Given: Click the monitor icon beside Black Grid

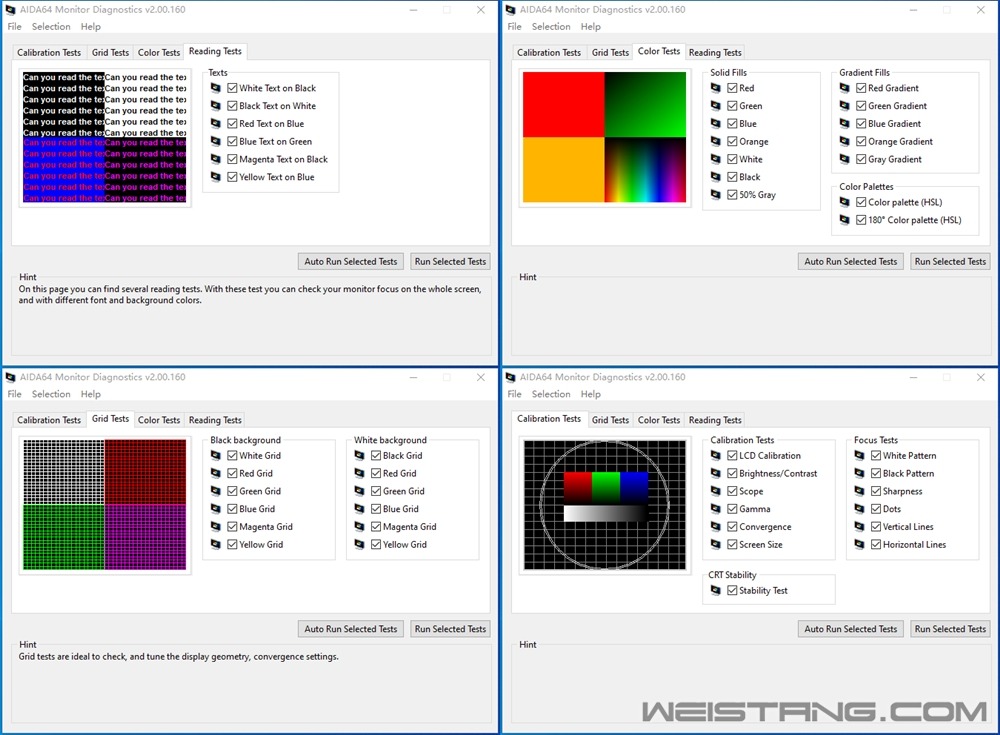Looking at the screenshot, I should [359, 456].
